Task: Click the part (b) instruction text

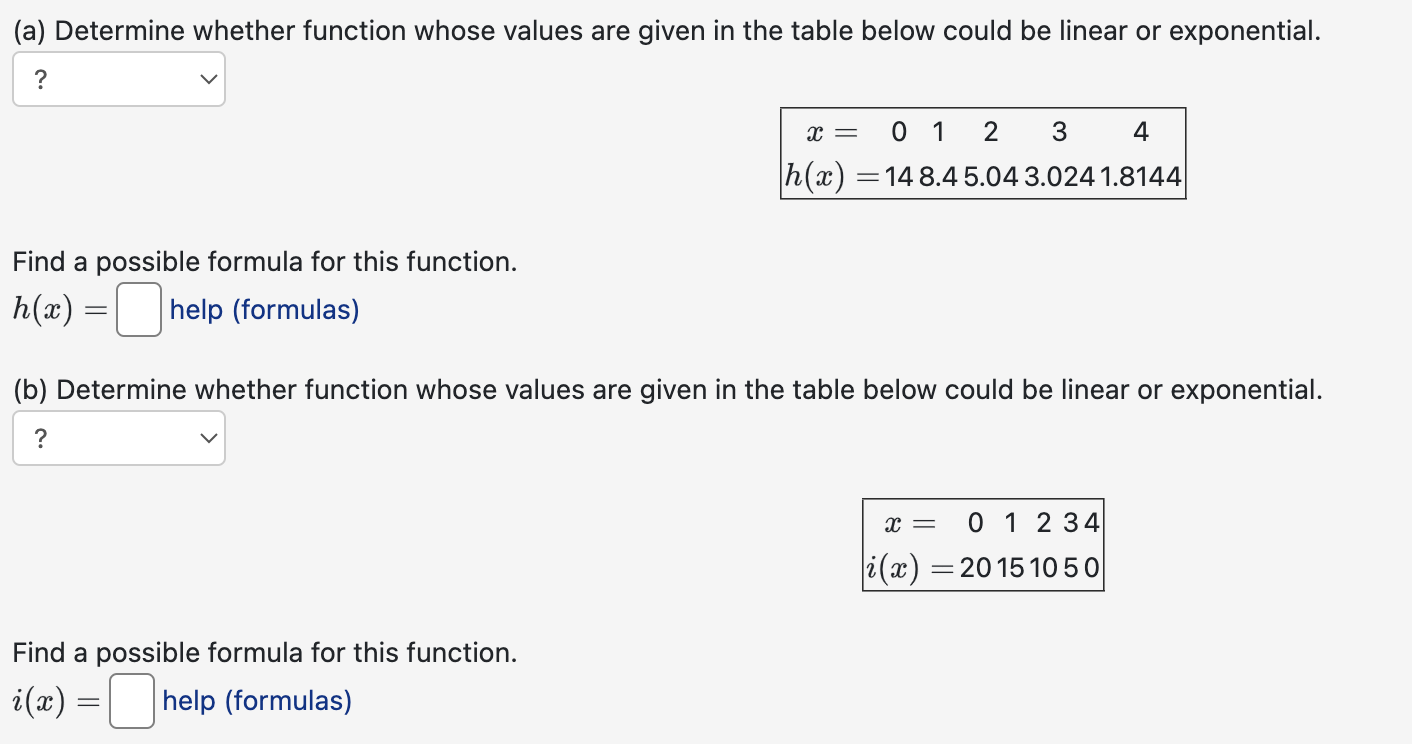Action: tap(665, 389)
